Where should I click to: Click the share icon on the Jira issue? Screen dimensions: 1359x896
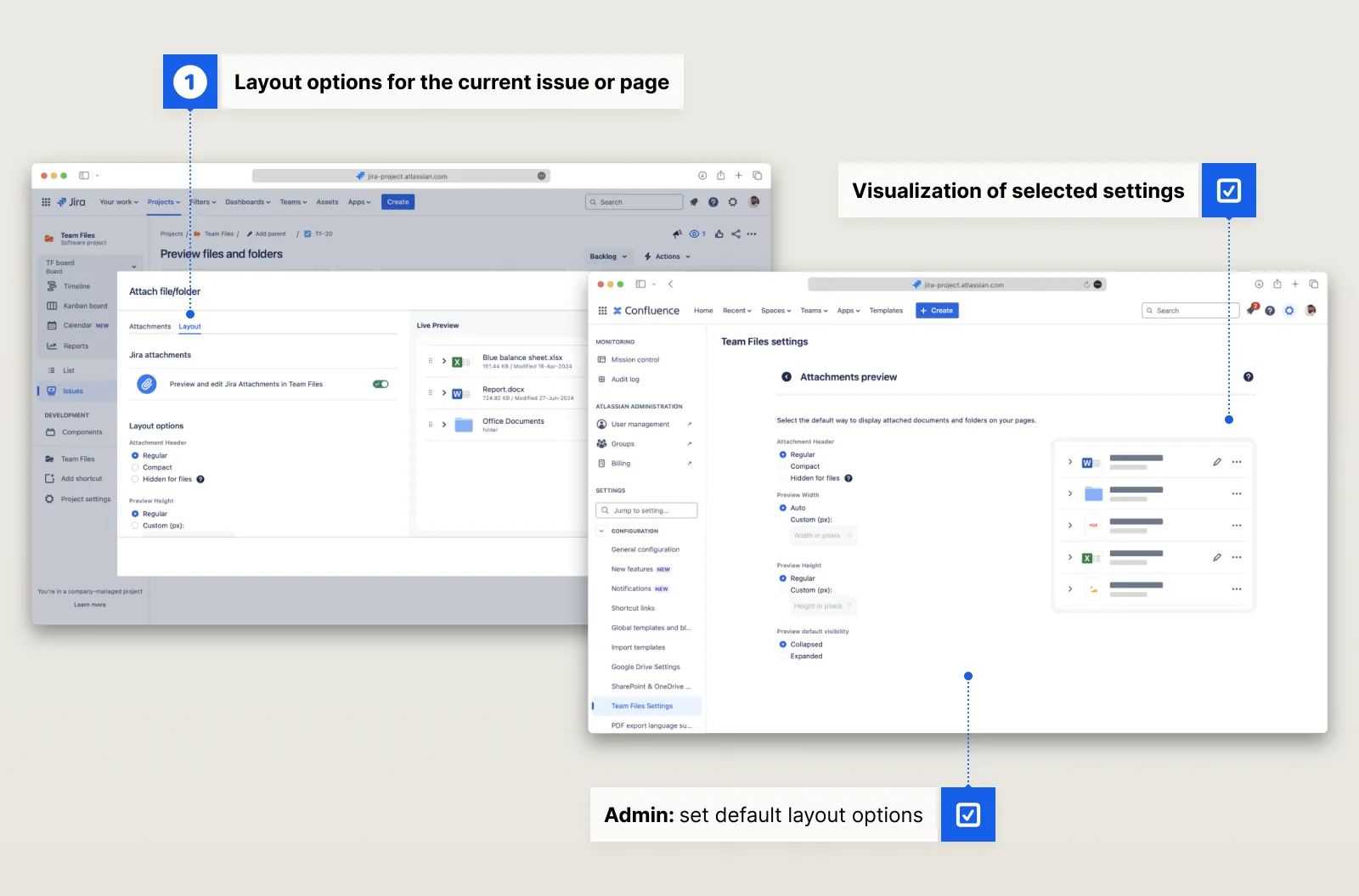(736, 234)
